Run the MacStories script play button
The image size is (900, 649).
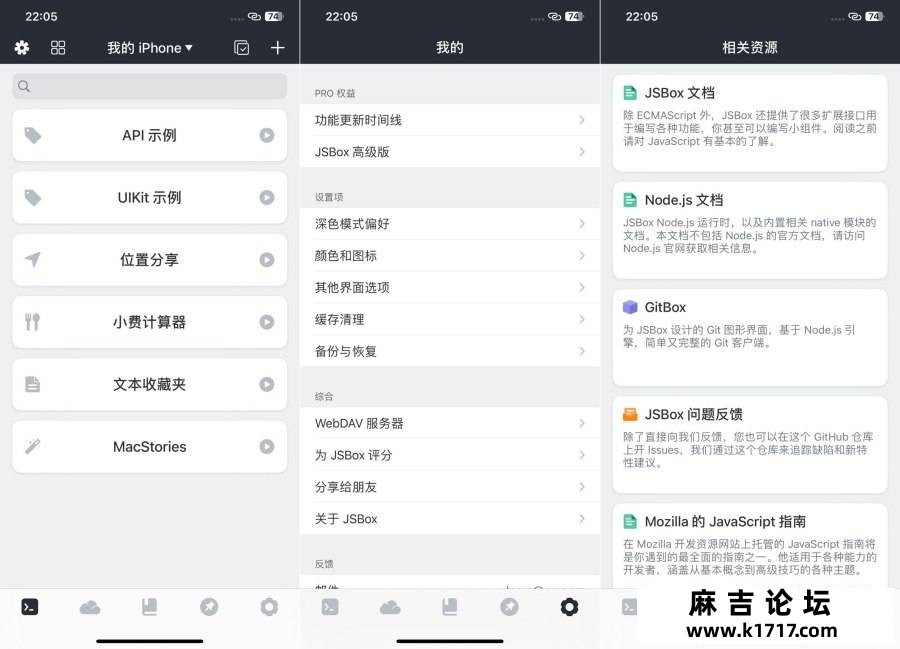point(266,446)
